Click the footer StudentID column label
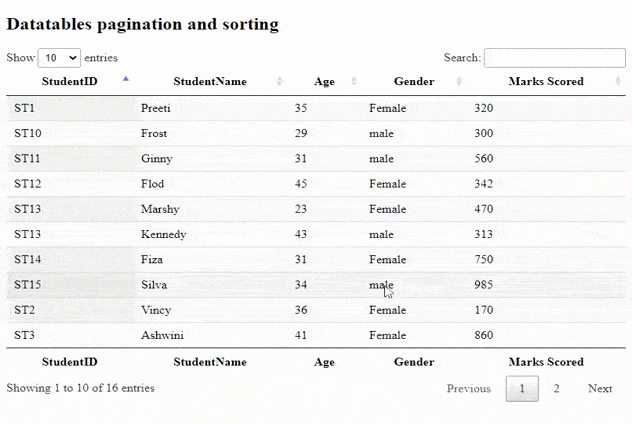The width and height of the screenshot is (632, 424). click(69, 362)
